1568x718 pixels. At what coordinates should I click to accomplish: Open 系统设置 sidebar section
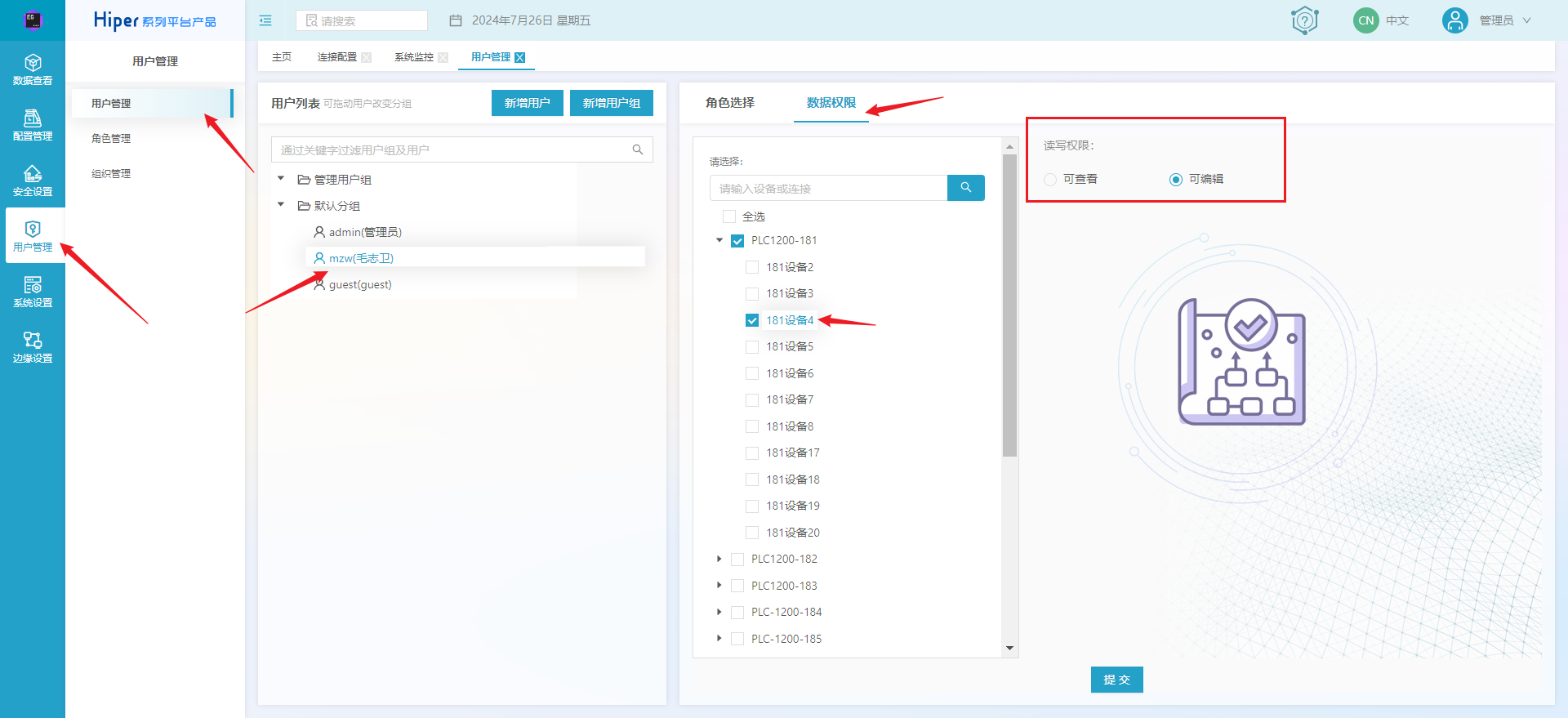pos(33,292)
